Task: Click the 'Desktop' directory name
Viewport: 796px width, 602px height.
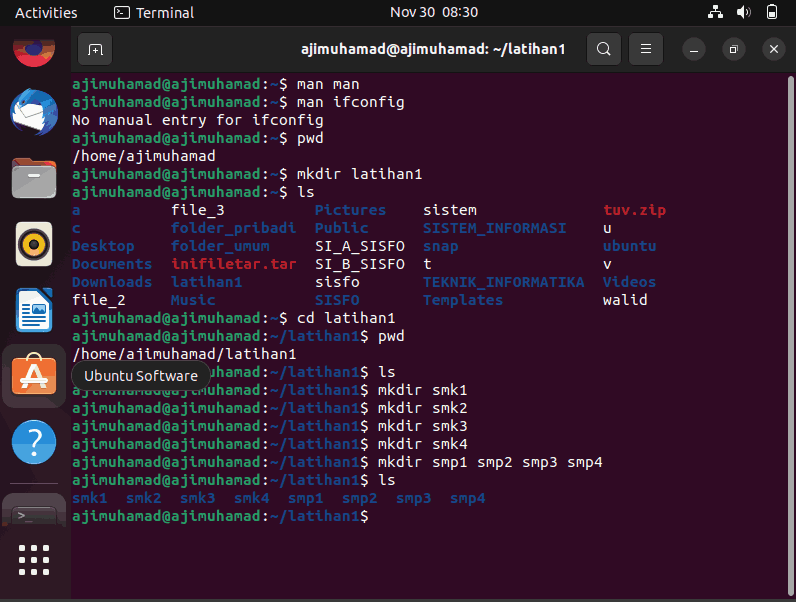Action: [103, 246]
